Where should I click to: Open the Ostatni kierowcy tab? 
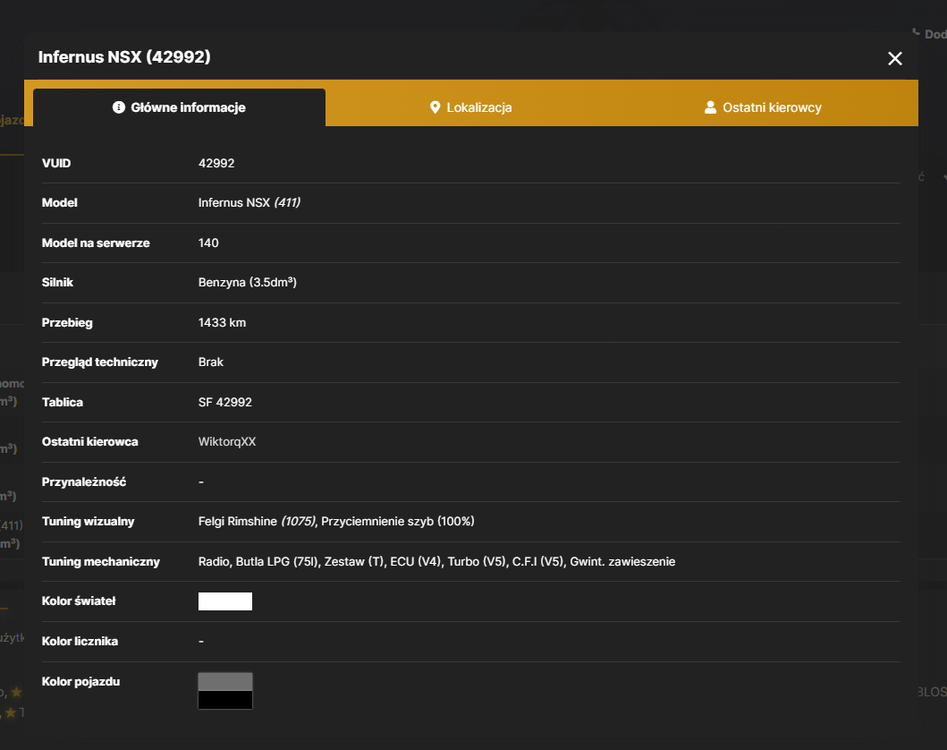[763, 107]
